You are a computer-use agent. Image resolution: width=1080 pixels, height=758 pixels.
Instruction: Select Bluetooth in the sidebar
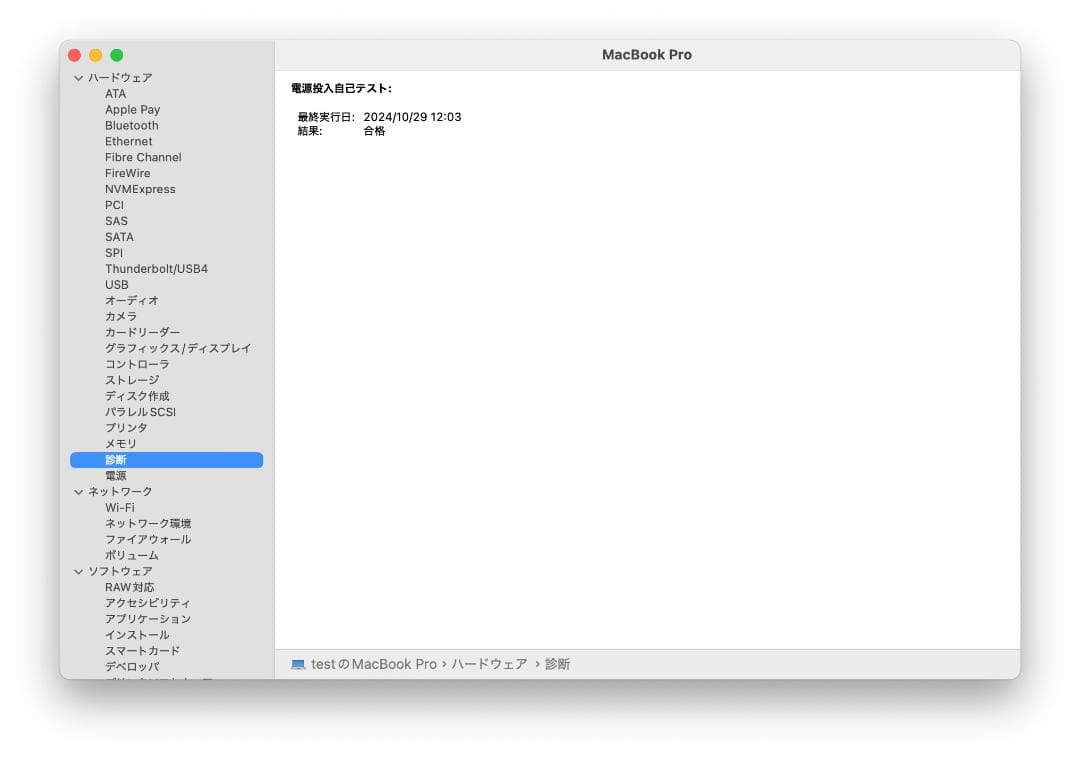pos(131,125)
